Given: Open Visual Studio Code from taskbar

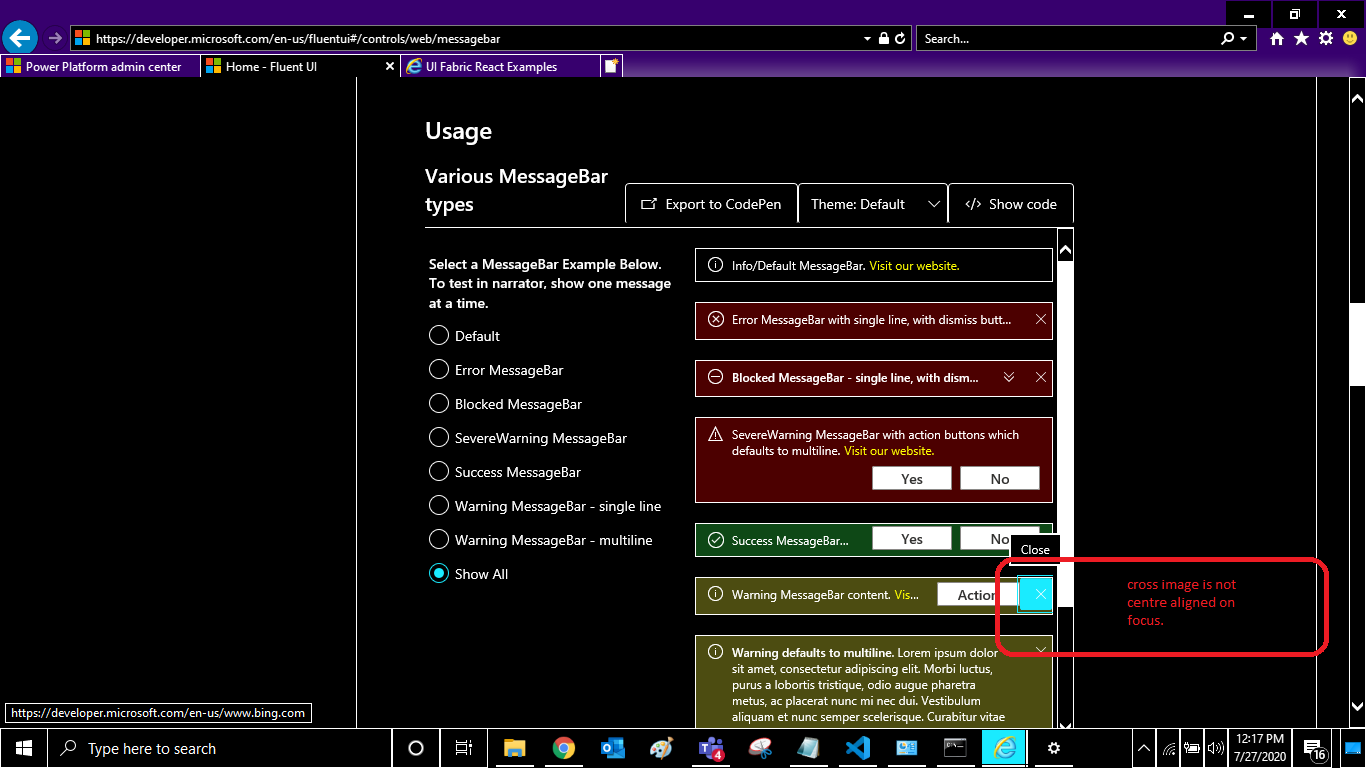Looking at the screenshot, I should (857, 748).
